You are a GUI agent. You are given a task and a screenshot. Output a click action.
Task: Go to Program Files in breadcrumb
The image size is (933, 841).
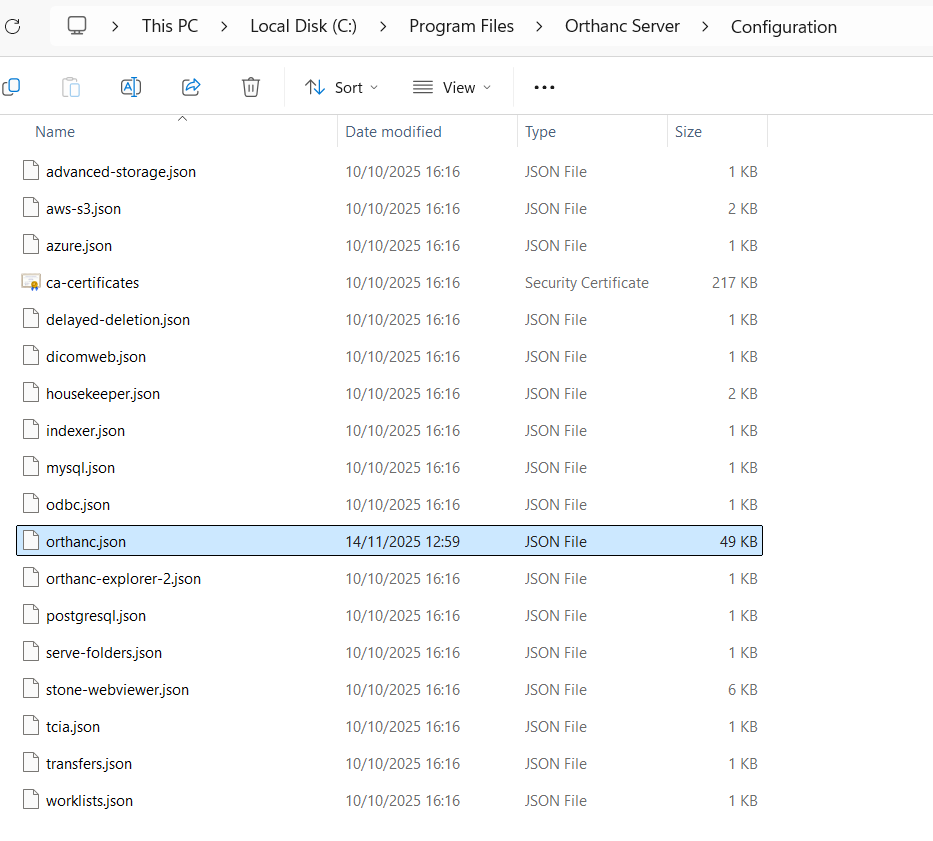461,26
